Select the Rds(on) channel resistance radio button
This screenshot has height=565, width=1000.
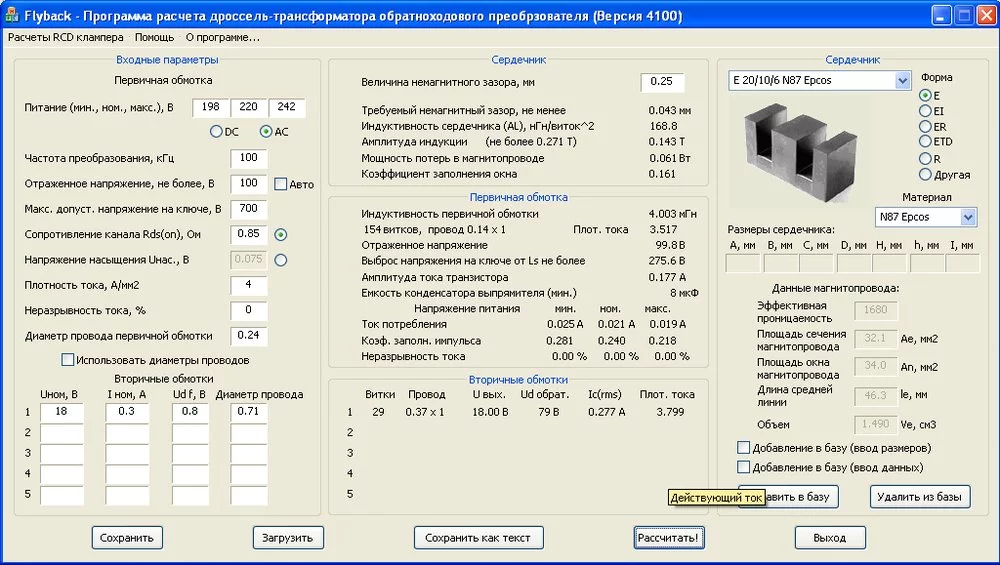click(x=281, y=234)
